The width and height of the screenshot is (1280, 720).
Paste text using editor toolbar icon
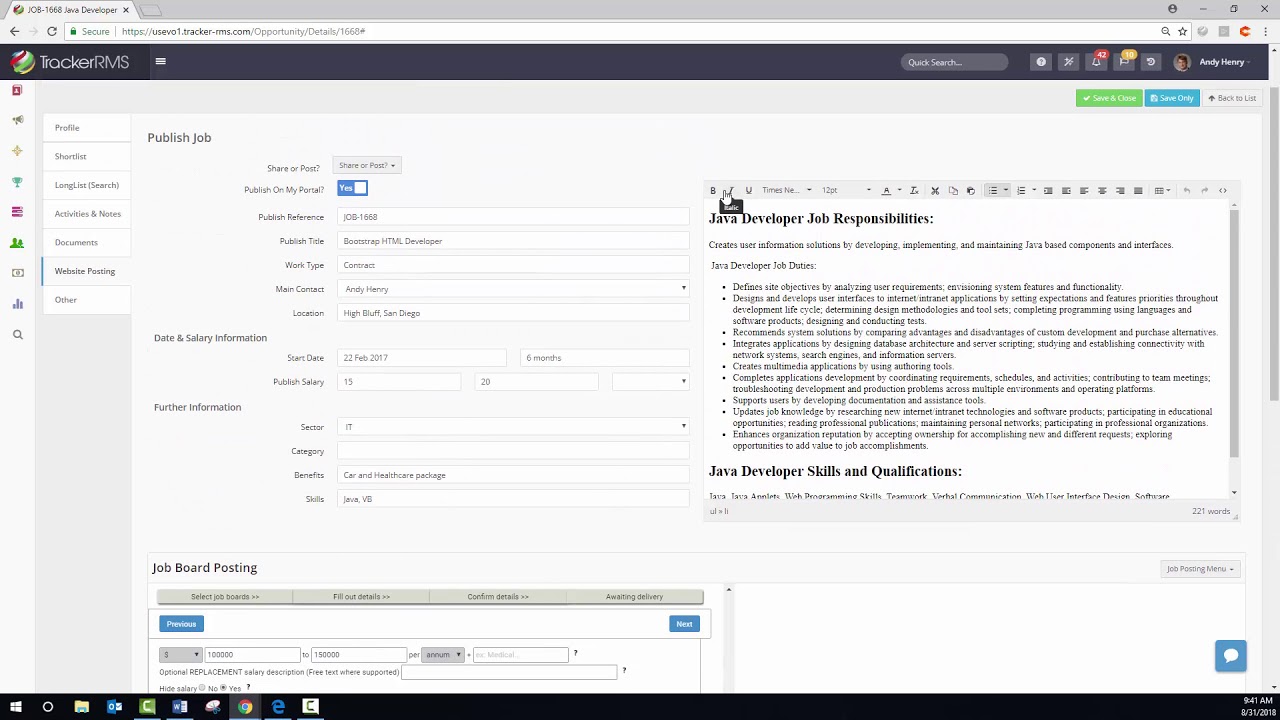[970, 190]
